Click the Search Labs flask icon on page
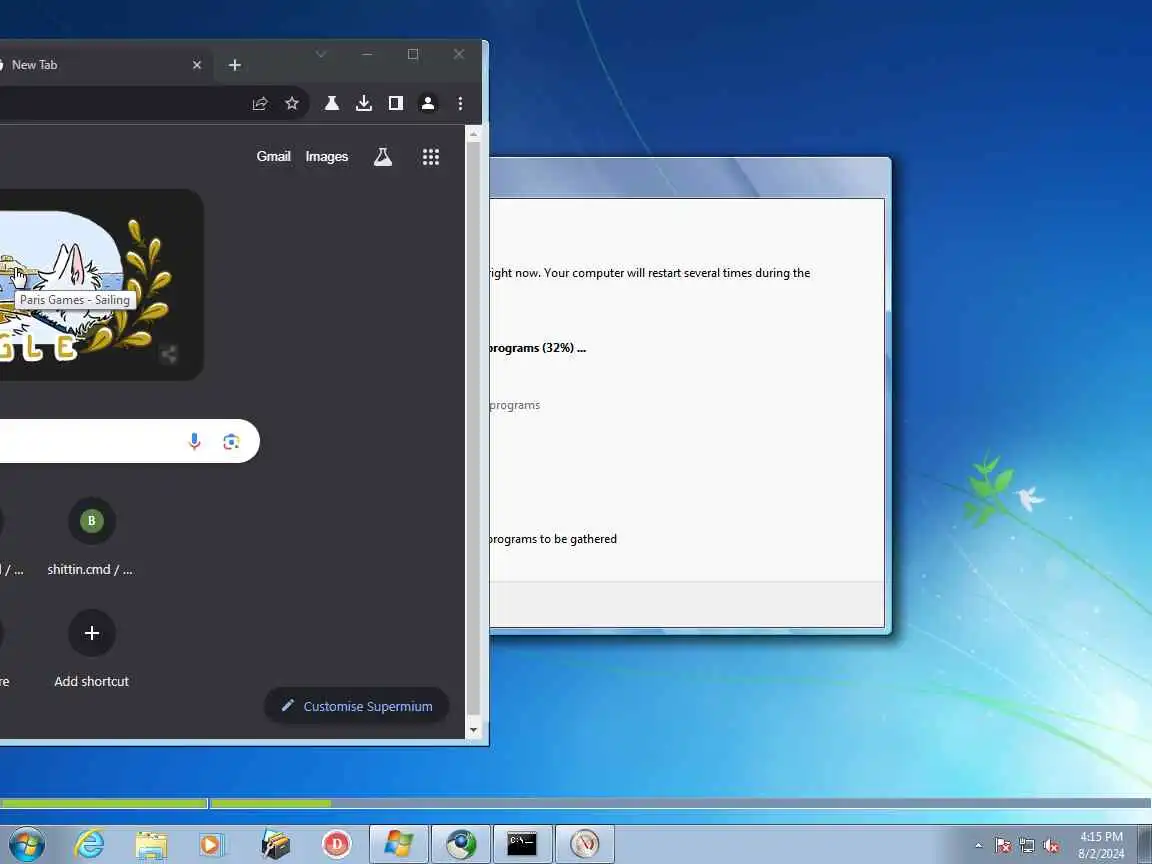Image resolution: width=1152 pixels, height=864 pixels. click(x=383, y=156)
